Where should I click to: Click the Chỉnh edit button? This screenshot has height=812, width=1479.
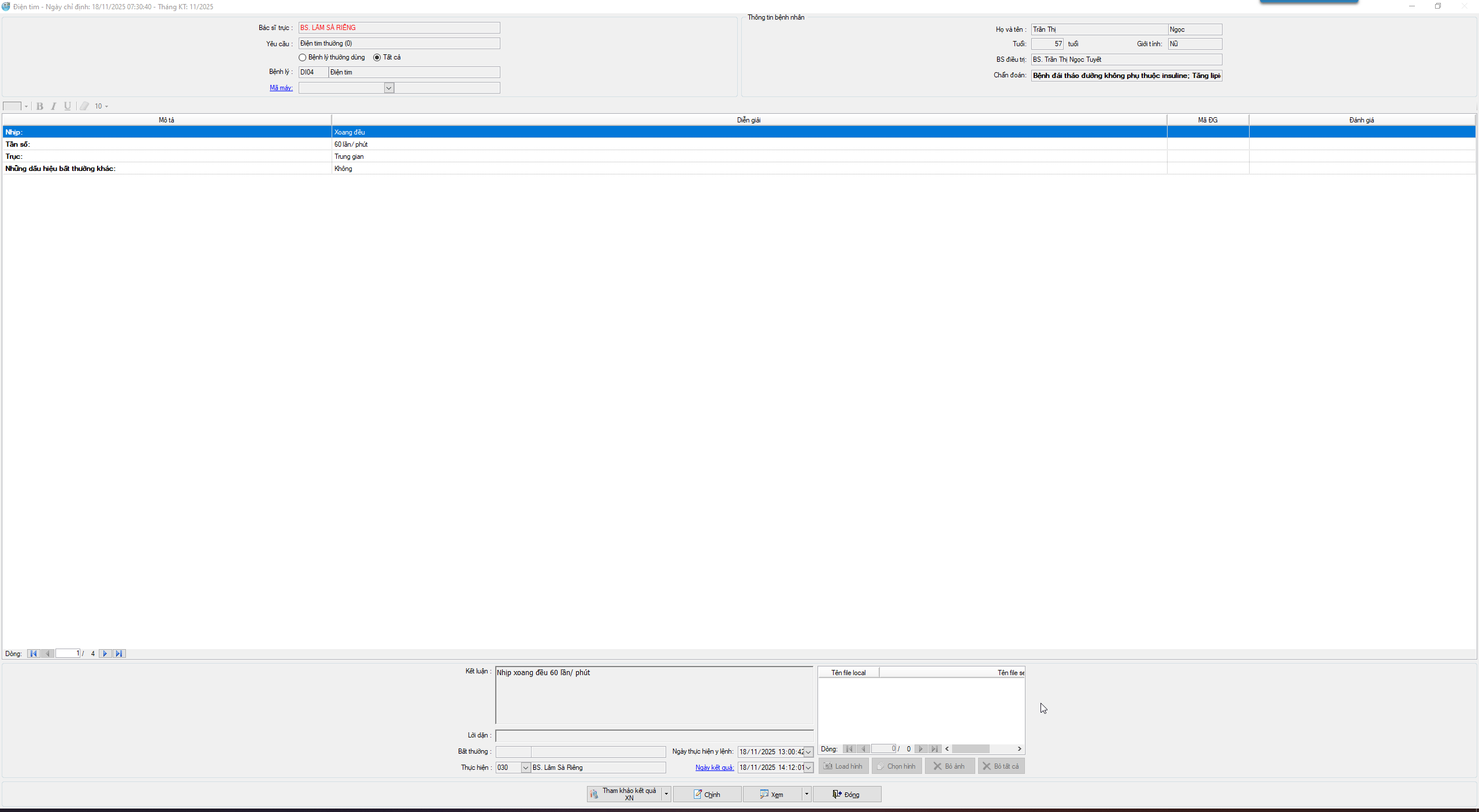click(707, 795)
